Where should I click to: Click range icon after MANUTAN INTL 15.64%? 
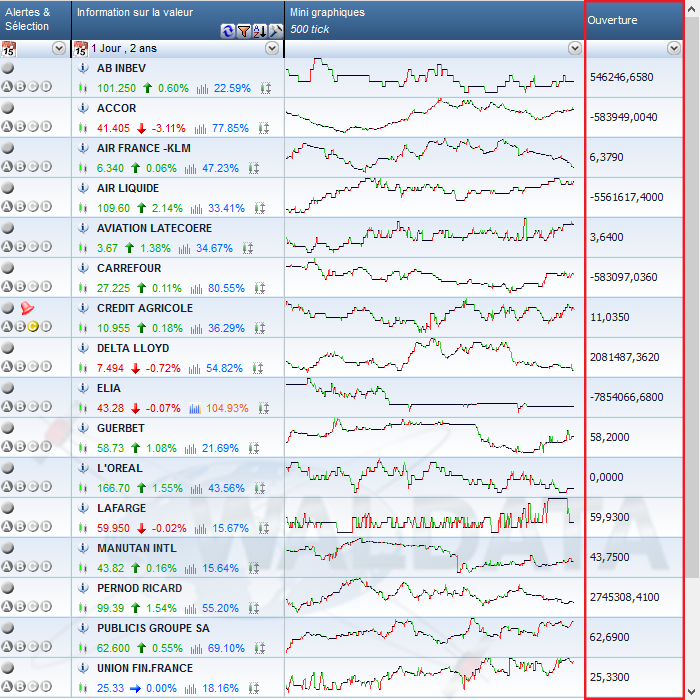pyautogui.click(x=254, y=568)
